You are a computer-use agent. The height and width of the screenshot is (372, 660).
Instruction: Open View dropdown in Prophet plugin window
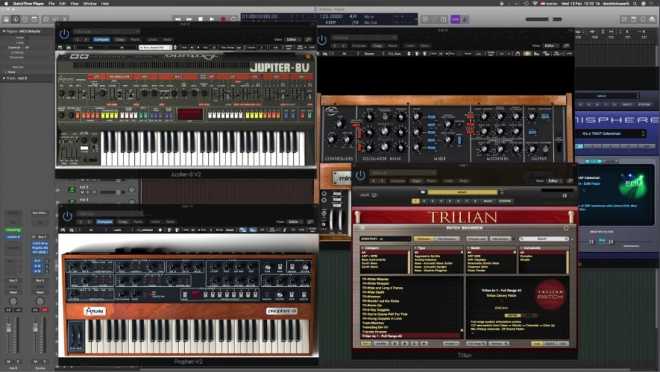tap(294, 222)
